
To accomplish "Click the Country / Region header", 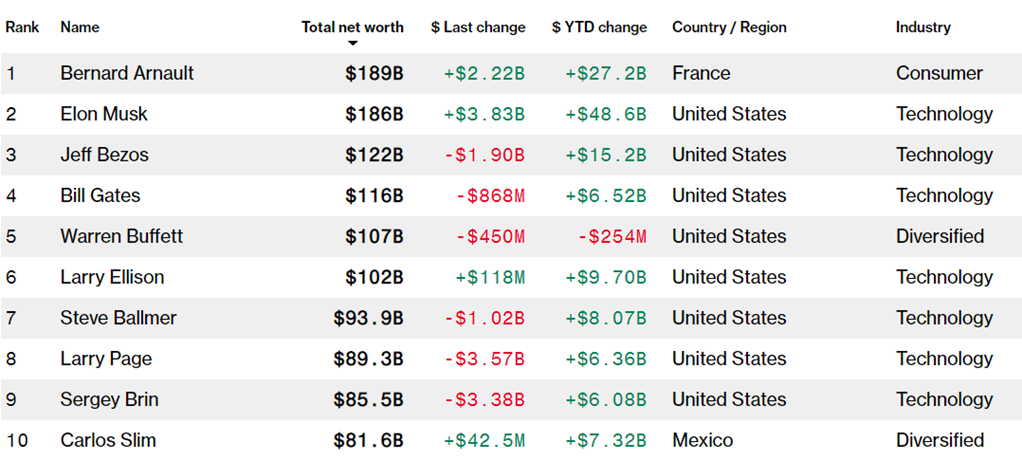I will point(729,27).
